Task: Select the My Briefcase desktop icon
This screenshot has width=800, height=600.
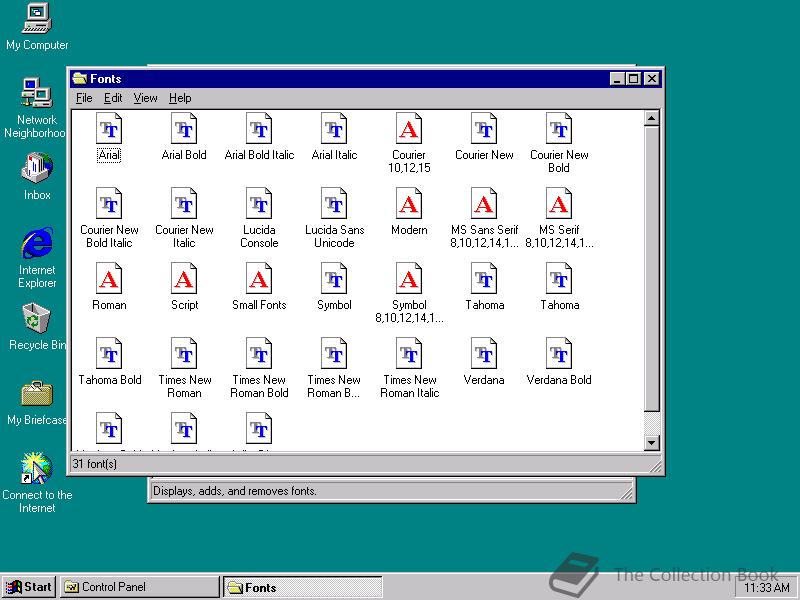Action: pyautogui.click(x=37, y=403)
